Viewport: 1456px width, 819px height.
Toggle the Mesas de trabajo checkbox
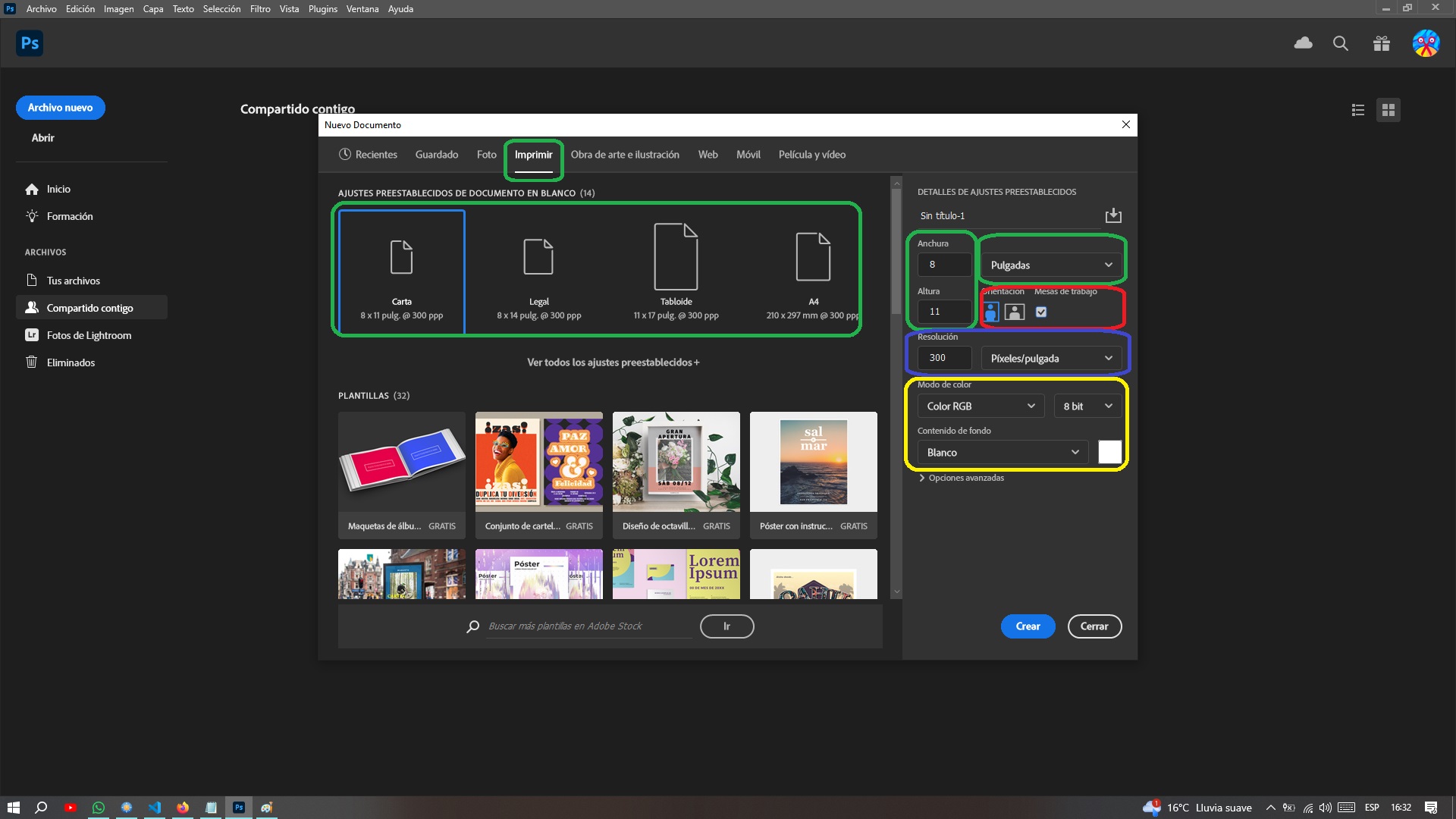click(x=1041, y=312)
